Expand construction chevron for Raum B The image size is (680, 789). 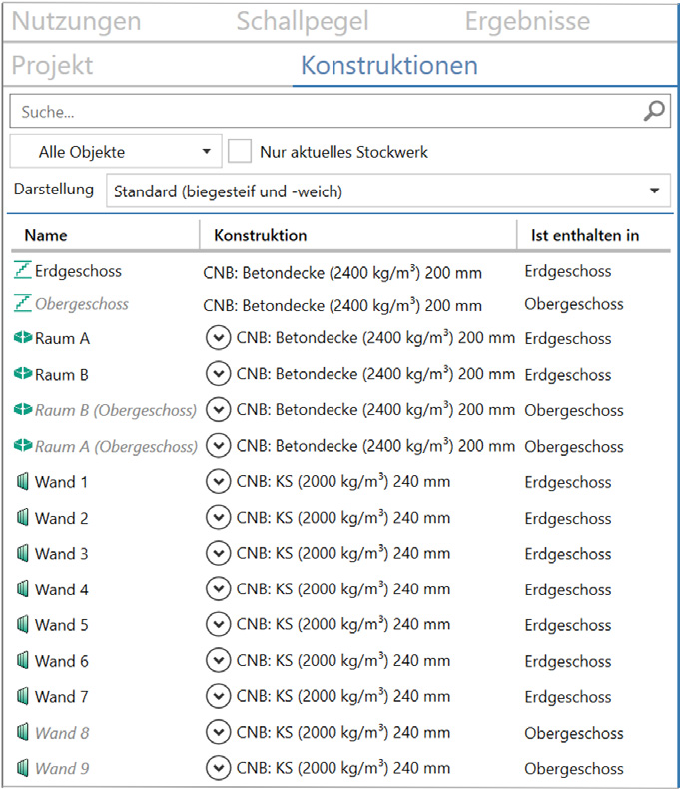218,374
